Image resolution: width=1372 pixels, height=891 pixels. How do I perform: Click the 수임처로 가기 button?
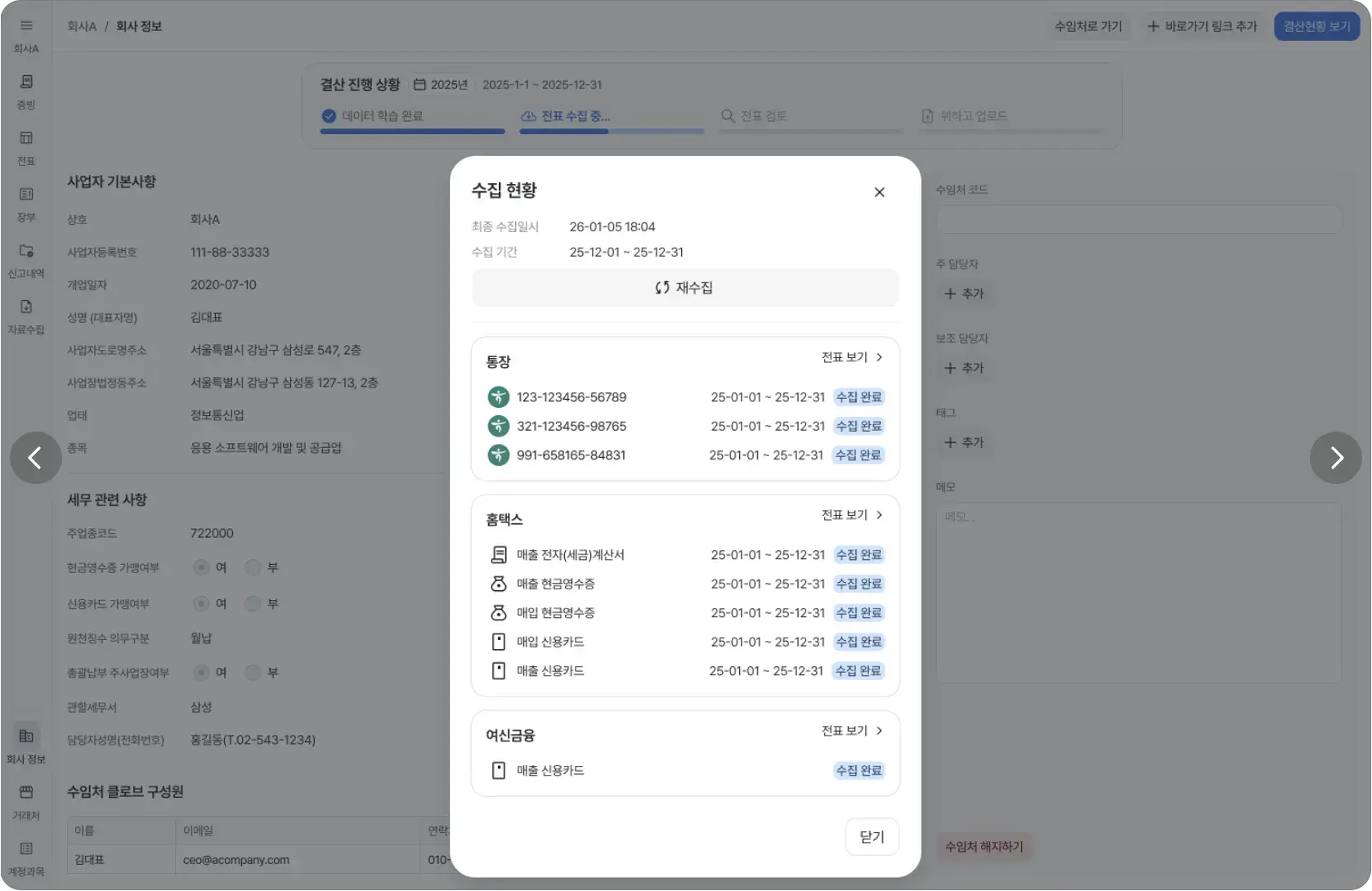1088,26
